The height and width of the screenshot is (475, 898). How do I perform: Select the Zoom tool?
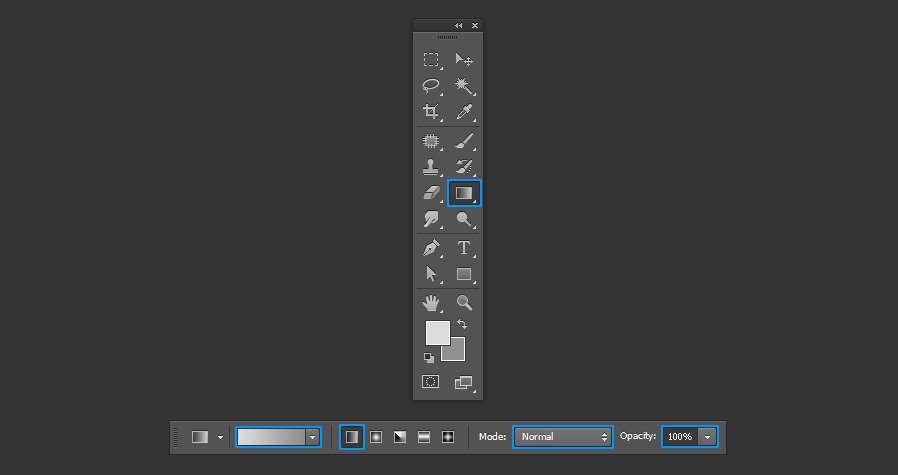pos(464,303)
